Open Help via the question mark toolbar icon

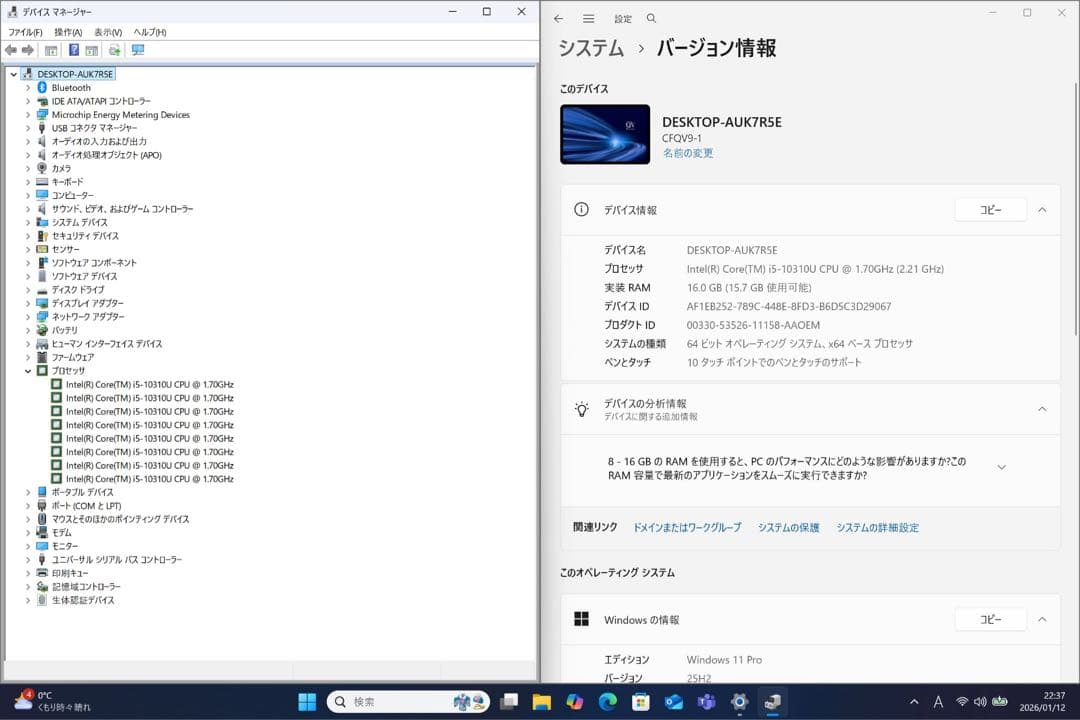(72, 49)
